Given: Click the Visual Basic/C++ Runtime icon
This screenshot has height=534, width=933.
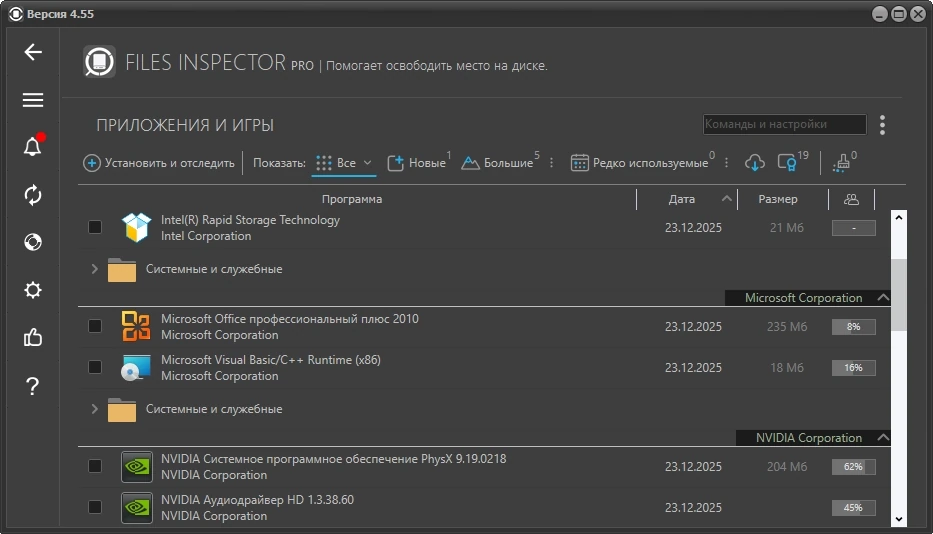Looking at the screenshot, I should click(x=136, y=367).
